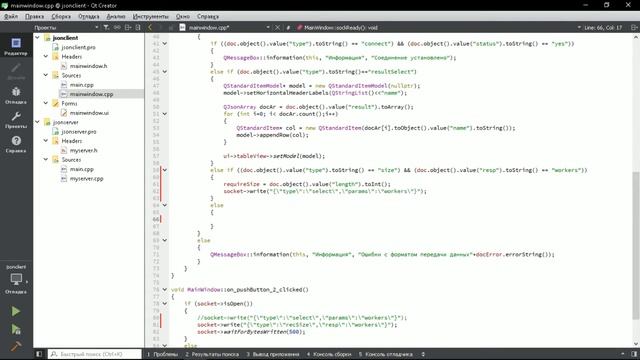Image resolution: width=640 pixels, height=360 pixels.
Task: Toggle the left sidebar visibility in the status bar
Action: (39, 354)
